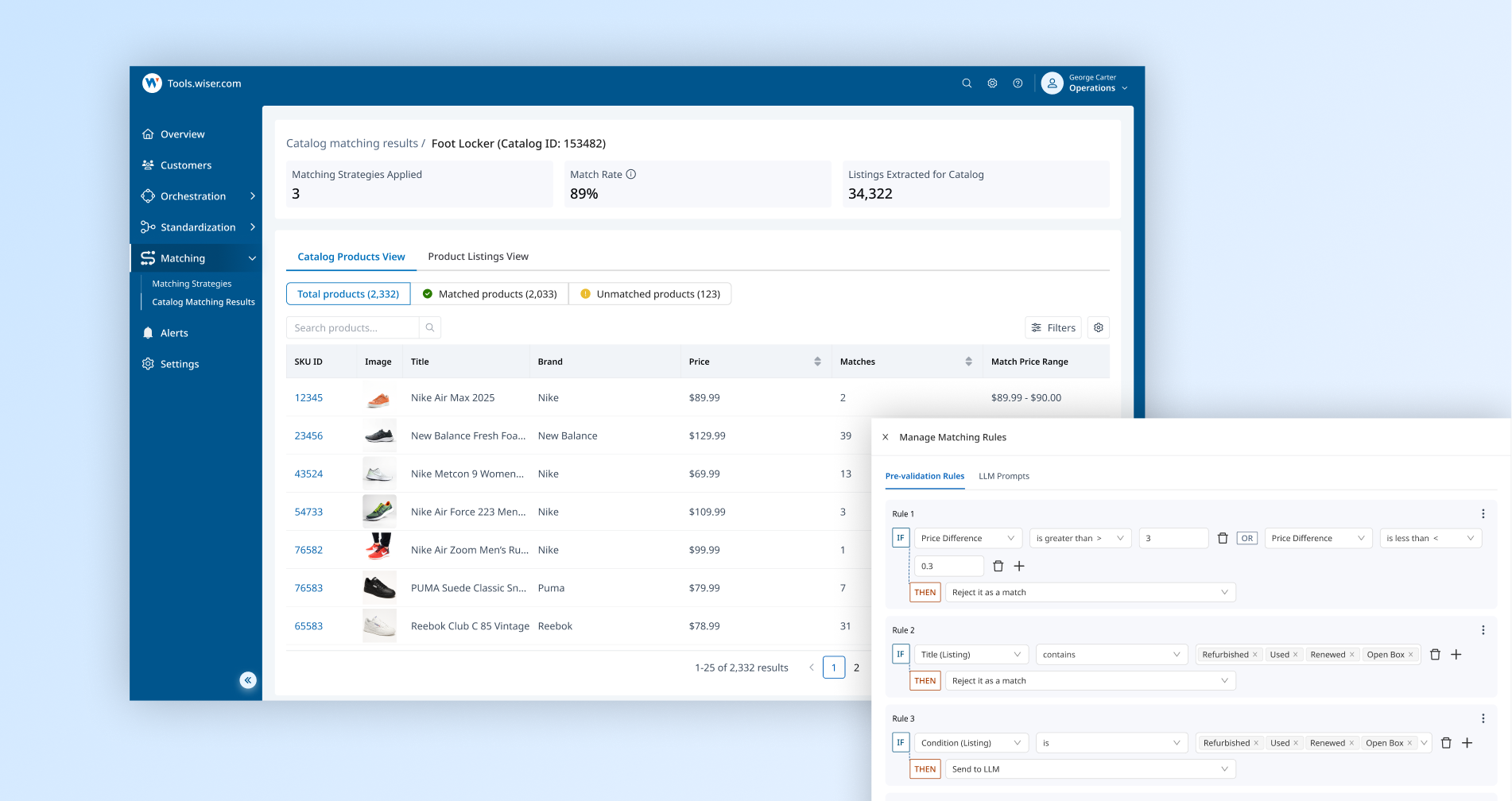The image size is (1512, 801).
Task: Switch to Pre-validation Rules tab
Action: point(925,476)
